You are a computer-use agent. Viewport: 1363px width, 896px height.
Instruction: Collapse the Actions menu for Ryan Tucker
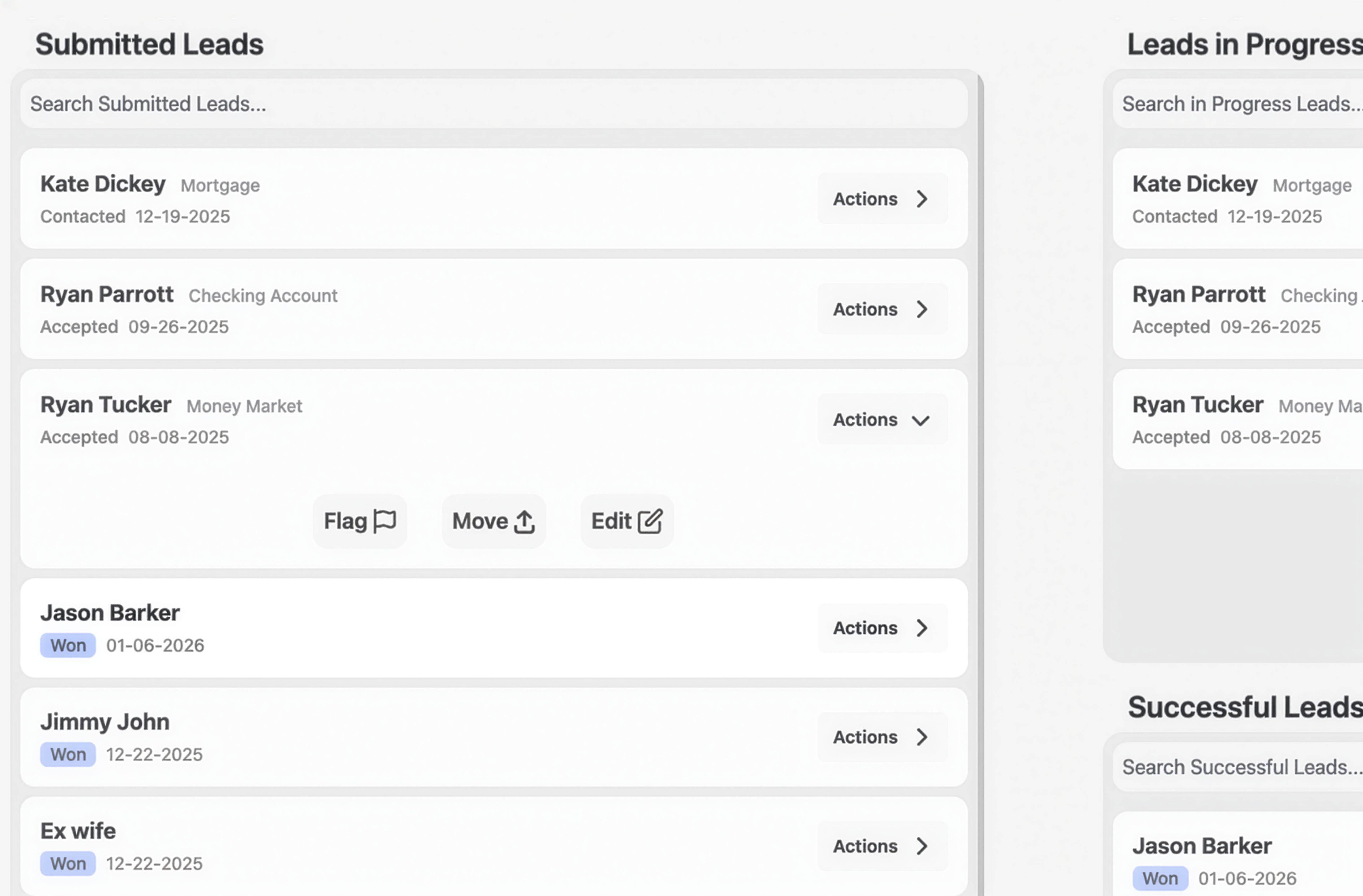(x=882, y=420)
